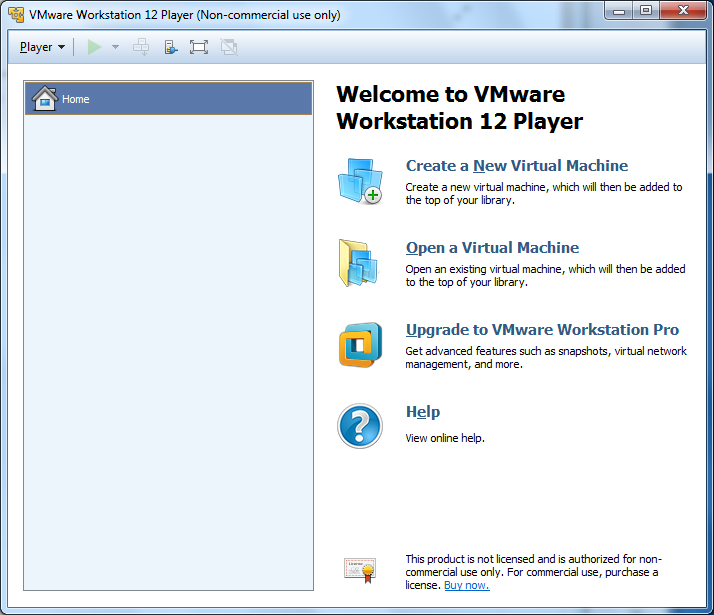Click the 'Welcome to VMware Workstation 12 Player' heading

point(459,108)
